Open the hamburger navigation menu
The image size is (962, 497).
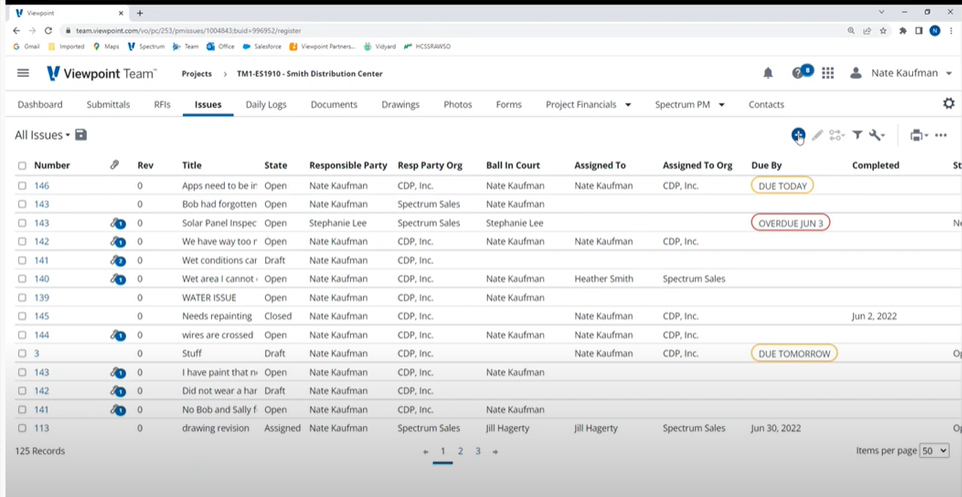click(x=23, y=73)
